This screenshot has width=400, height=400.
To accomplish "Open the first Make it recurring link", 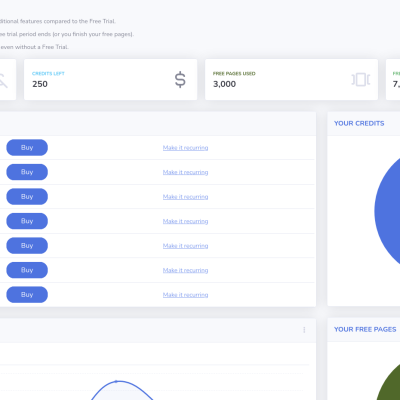I will tap(185, 148).
